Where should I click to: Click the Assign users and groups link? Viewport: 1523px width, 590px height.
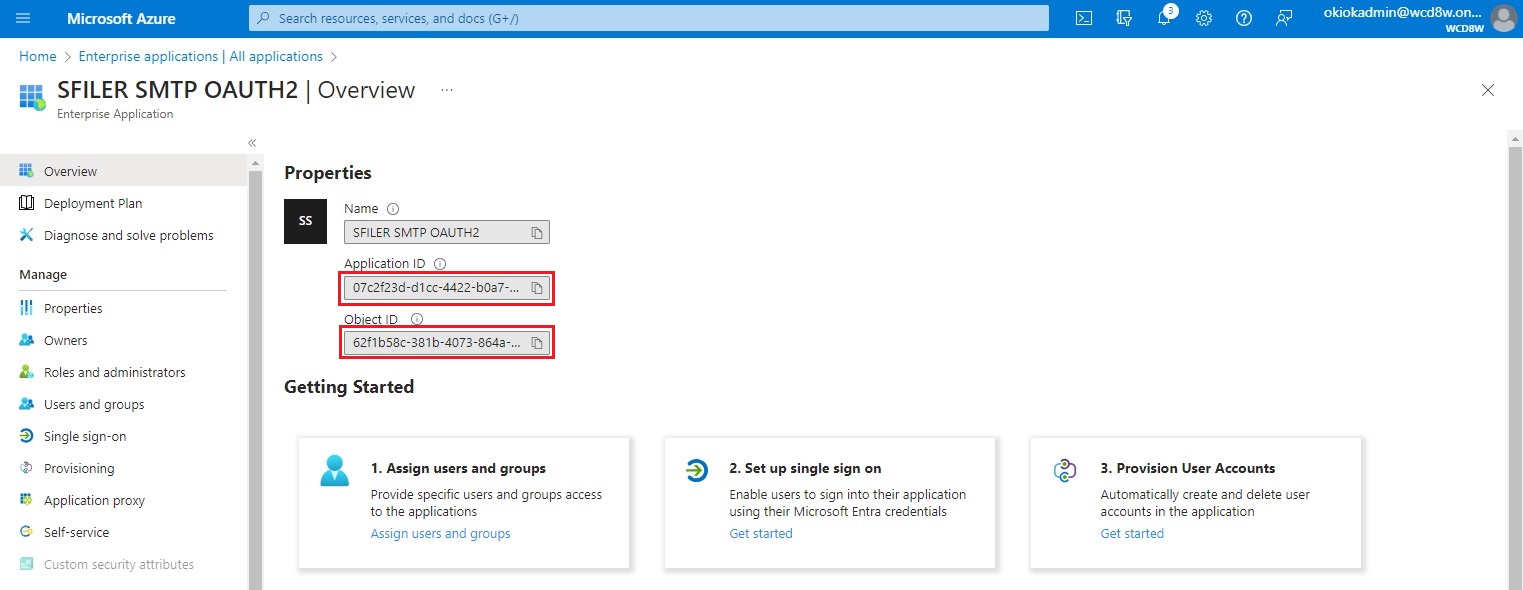point(440,533)
